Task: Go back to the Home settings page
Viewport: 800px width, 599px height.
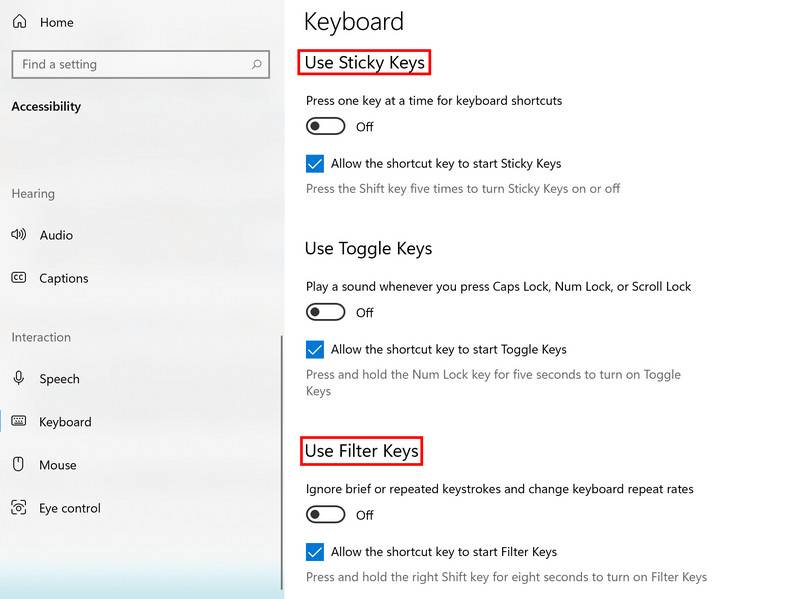Action: (50, 22)
